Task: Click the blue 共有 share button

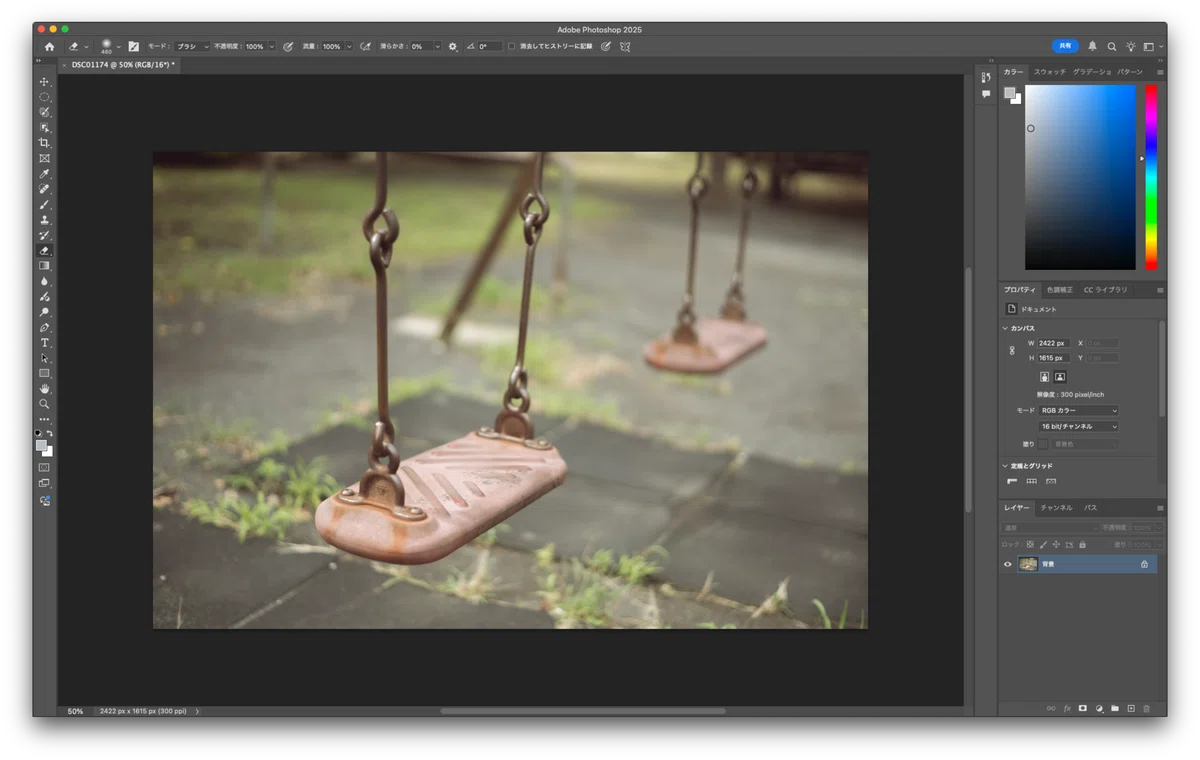Action: (1065, 46)
